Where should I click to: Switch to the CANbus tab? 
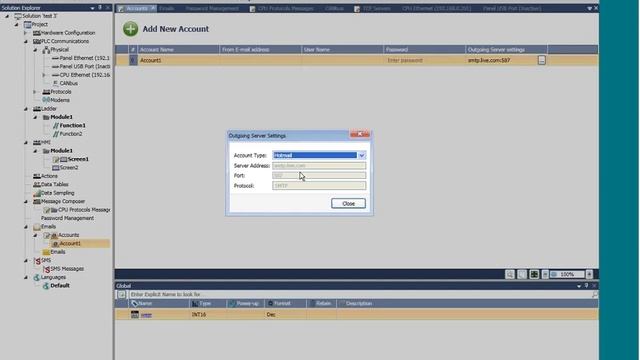(x=334, y=9)
